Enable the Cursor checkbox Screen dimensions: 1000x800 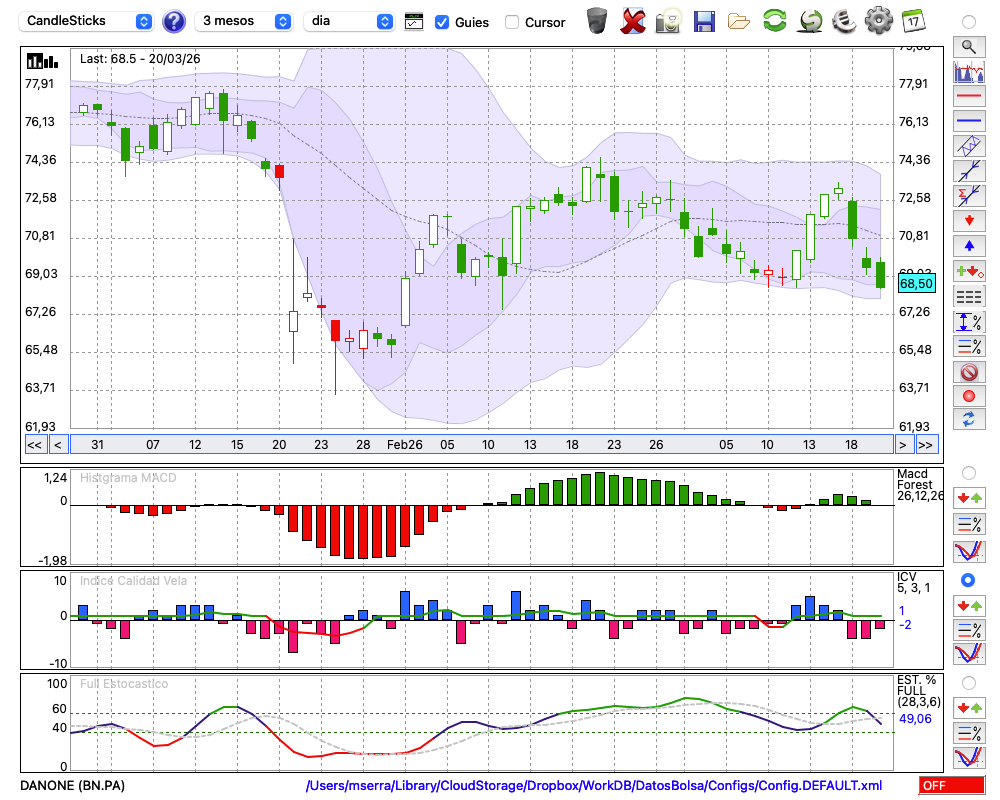click(x=512, y=22)
